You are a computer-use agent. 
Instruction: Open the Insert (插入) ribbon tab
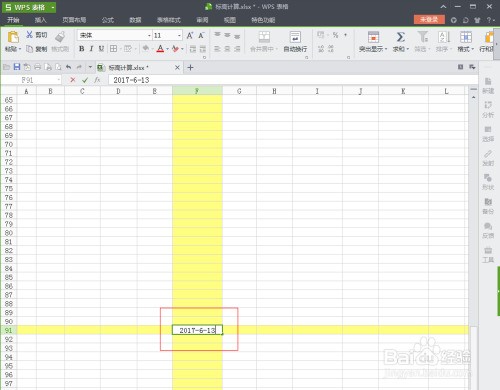pos(40,20)
